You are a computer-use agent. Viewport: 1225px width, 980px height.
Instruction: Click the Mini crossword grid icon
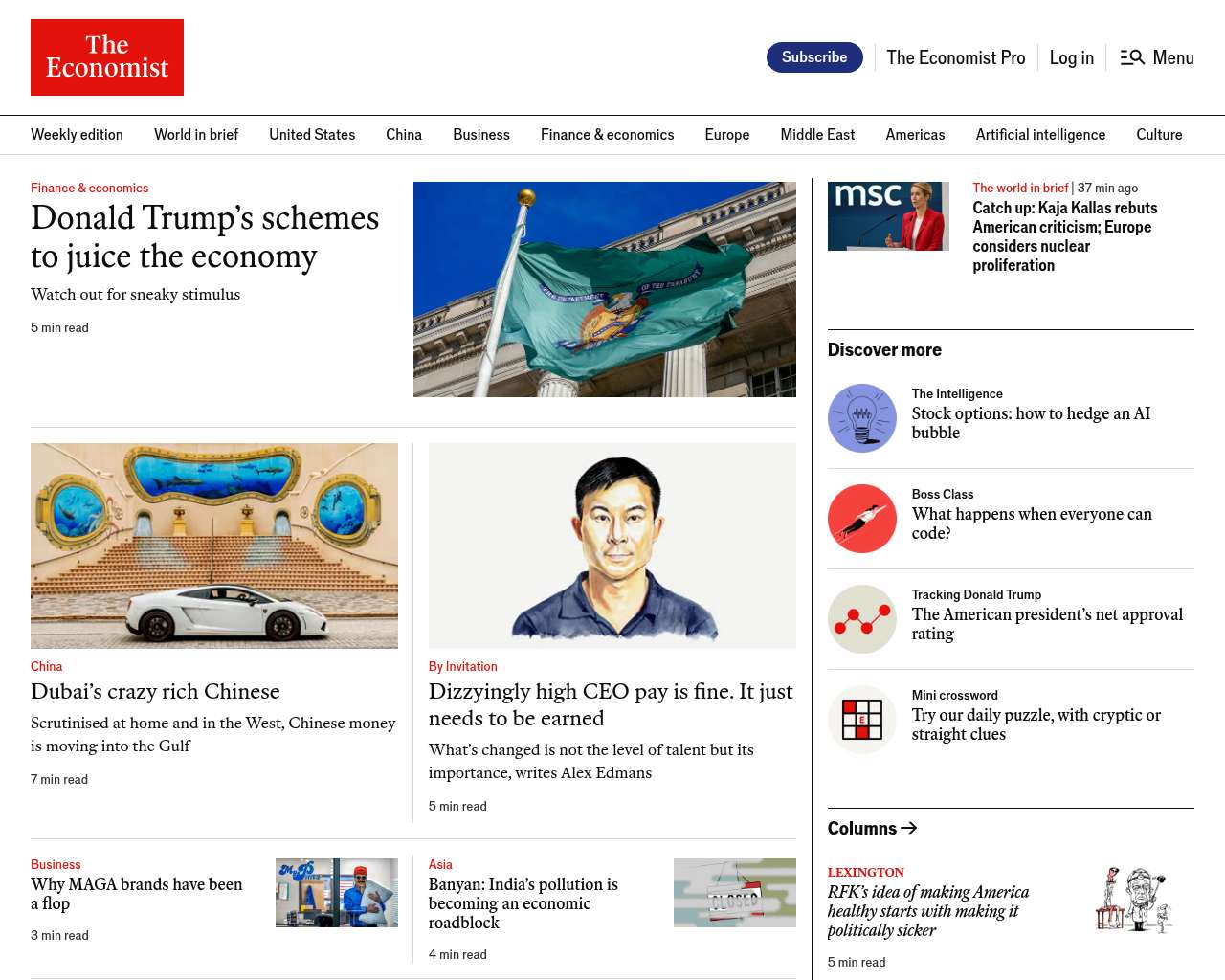coord(861,720)
